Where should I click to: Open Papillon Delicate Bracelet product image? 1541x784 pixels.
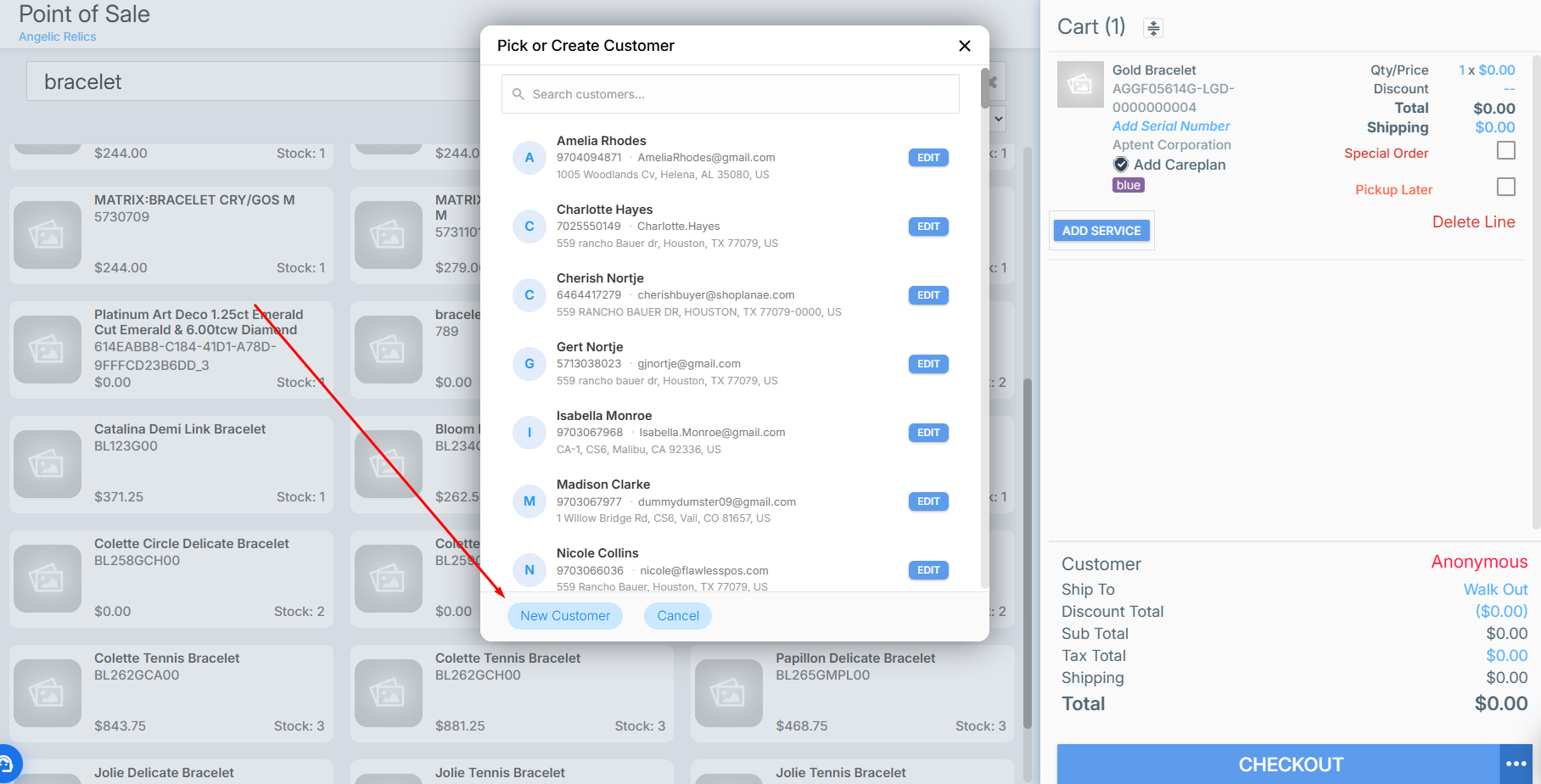pos(729,693)
